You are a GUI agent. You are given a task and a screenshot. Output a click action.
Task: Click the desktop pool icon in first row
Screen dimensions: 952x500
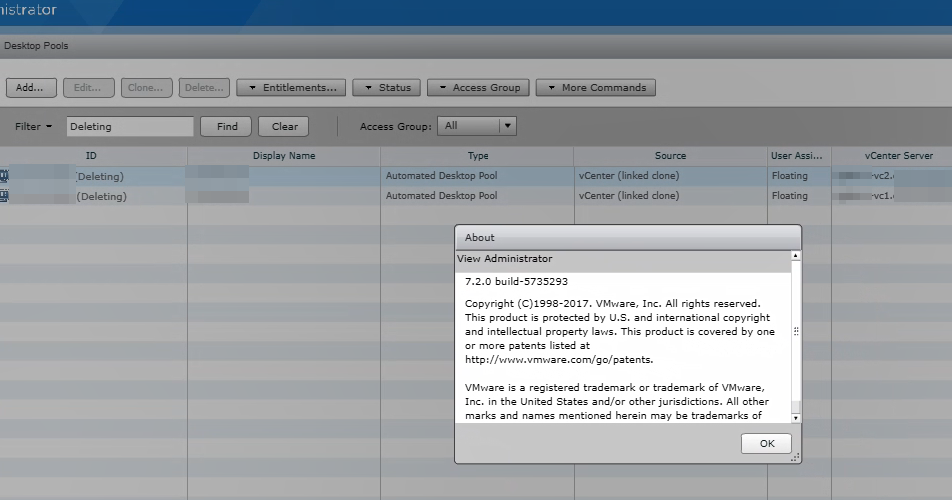3,176
